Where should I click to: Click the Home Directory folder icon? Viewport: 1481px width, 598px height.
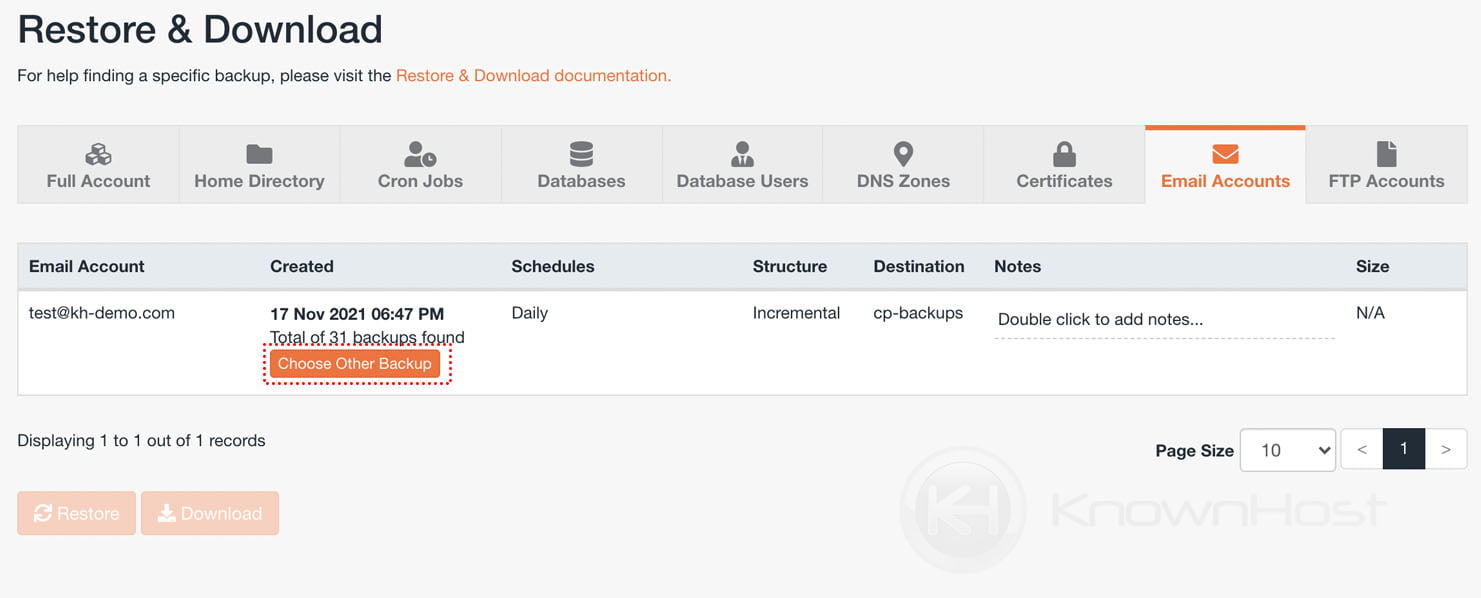click(258, 152)
